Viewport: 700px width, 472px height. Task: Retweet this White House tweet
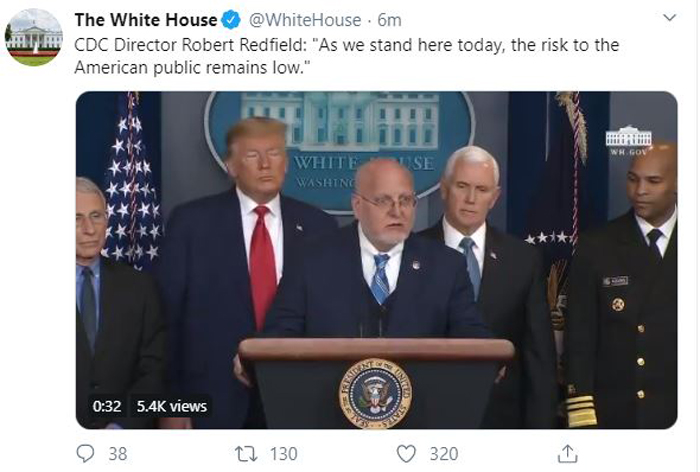246,454
